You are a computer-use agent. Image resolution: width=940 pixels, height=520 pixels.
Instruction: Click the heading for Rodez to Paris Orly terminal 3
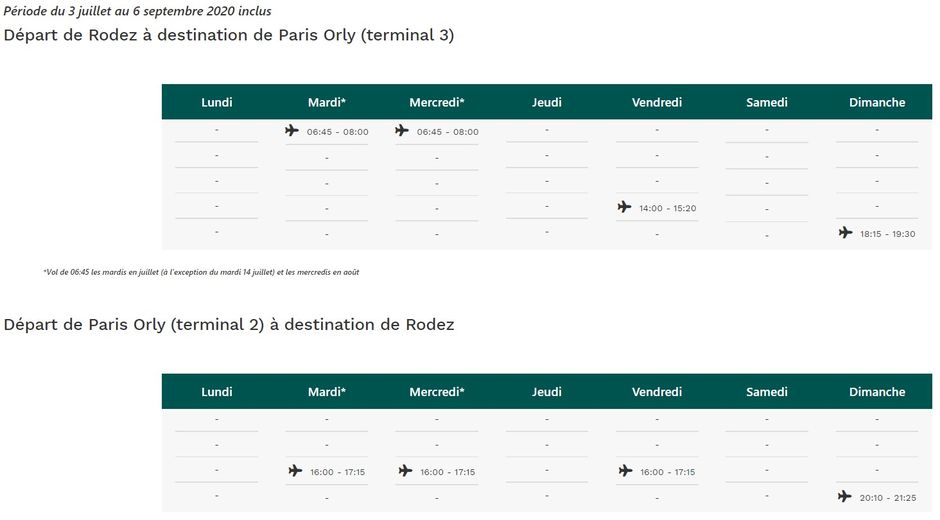pos(229,35)
